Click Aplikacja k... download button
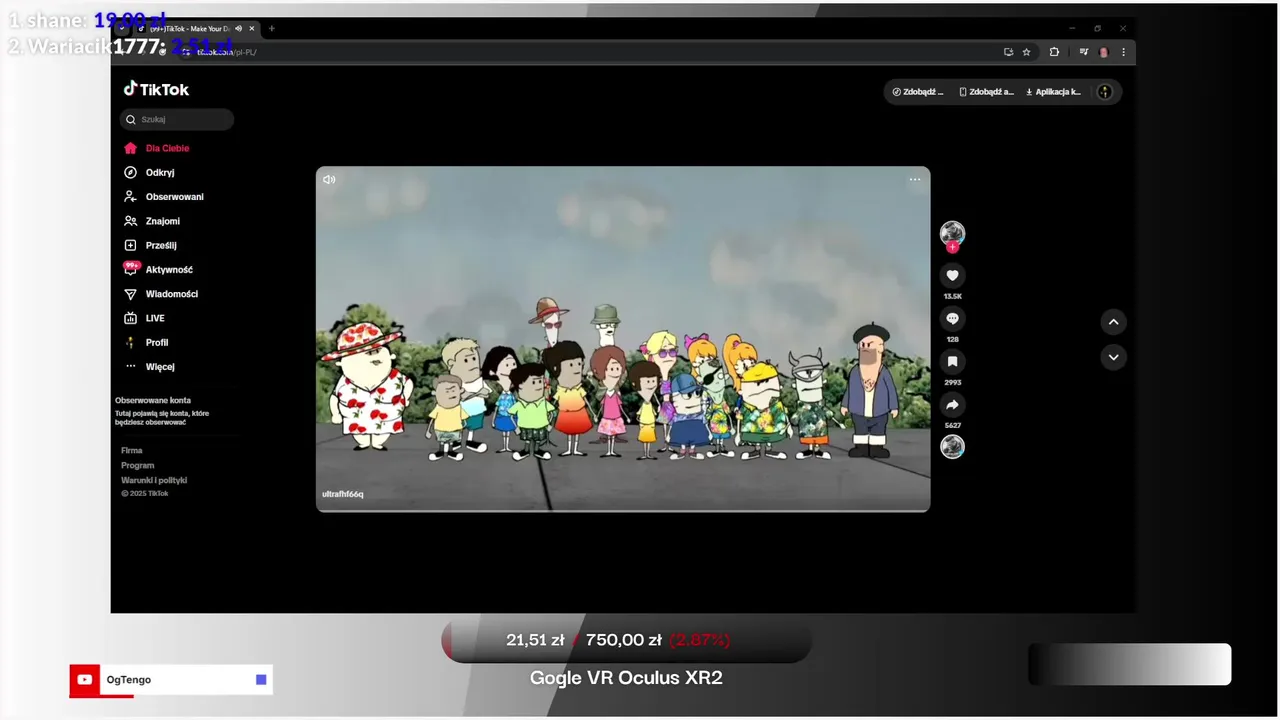Viewport: 1280px width, 720px height. 1054,92
